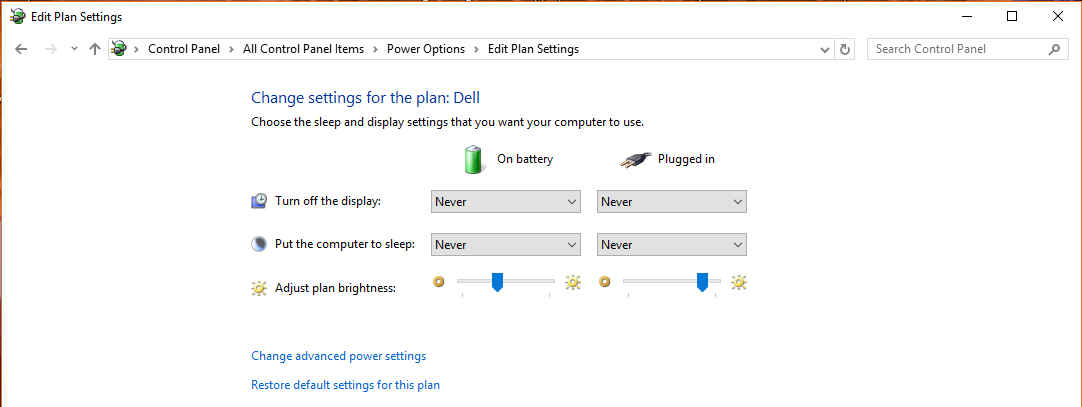Click Restore default settings for this plan
This screenshot has height=407, width=1082.
pyautogui.click(x=346, y=385)
